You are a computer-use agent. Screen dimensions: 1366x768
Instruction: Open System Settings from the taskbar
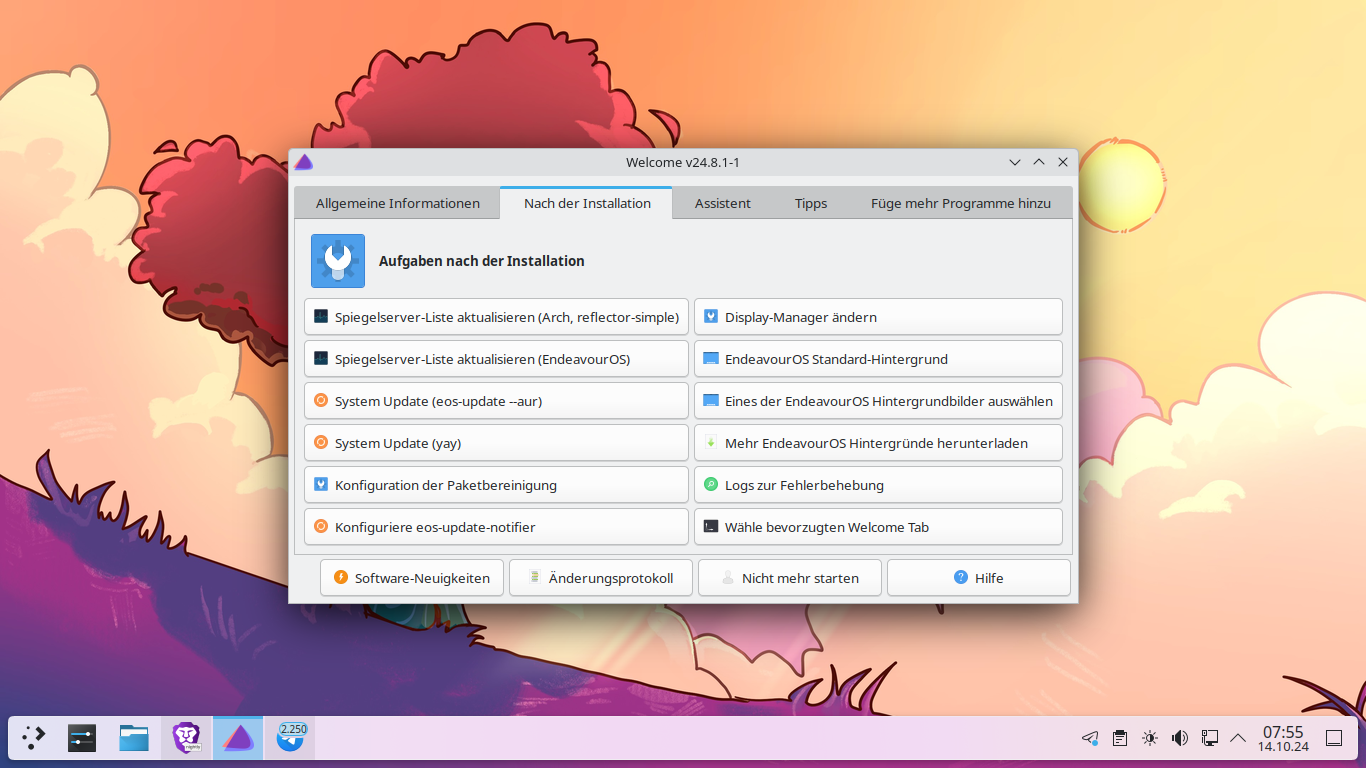coord(82,738)
